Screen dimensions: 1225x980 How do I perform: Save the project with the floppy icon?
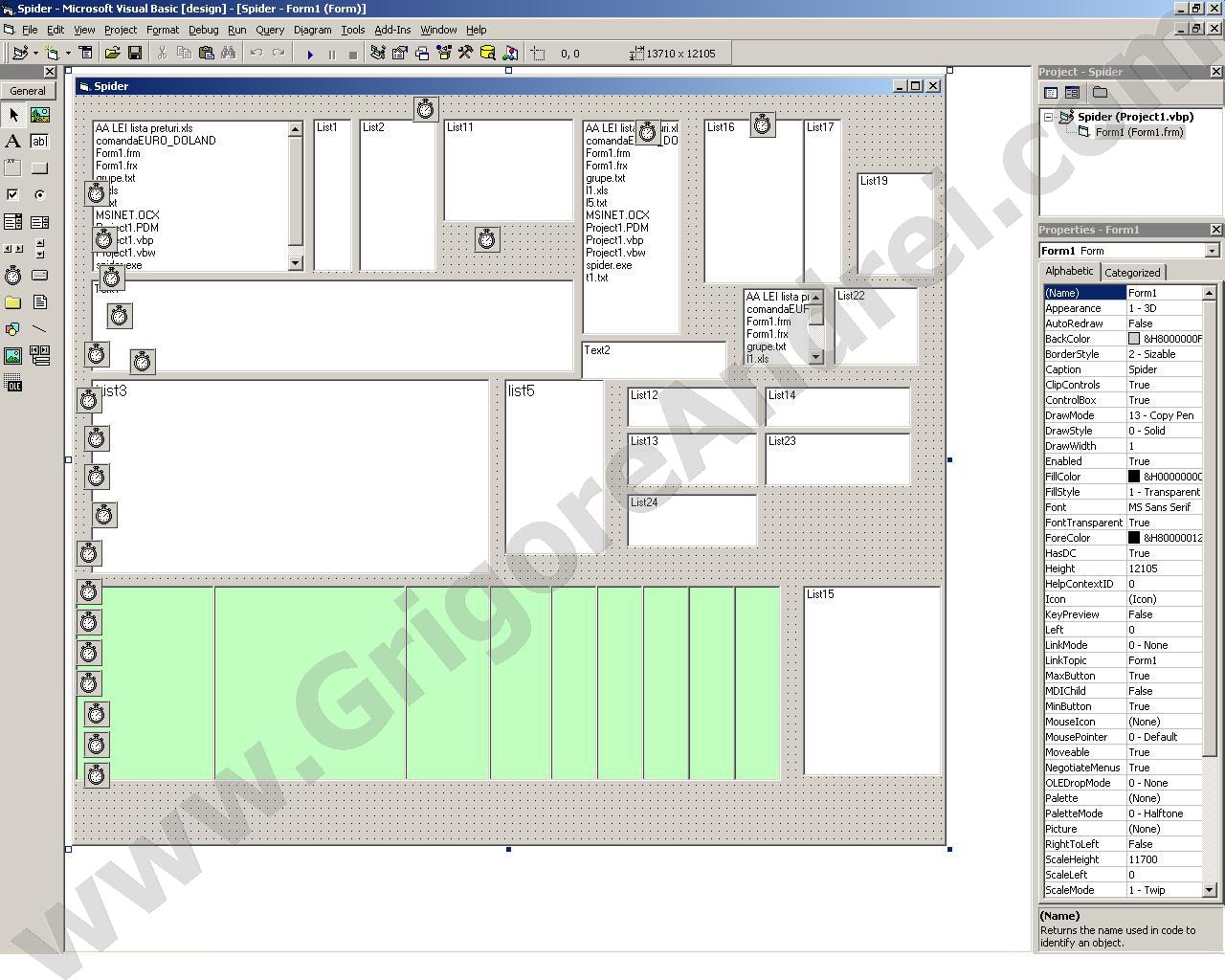(135, 54)
